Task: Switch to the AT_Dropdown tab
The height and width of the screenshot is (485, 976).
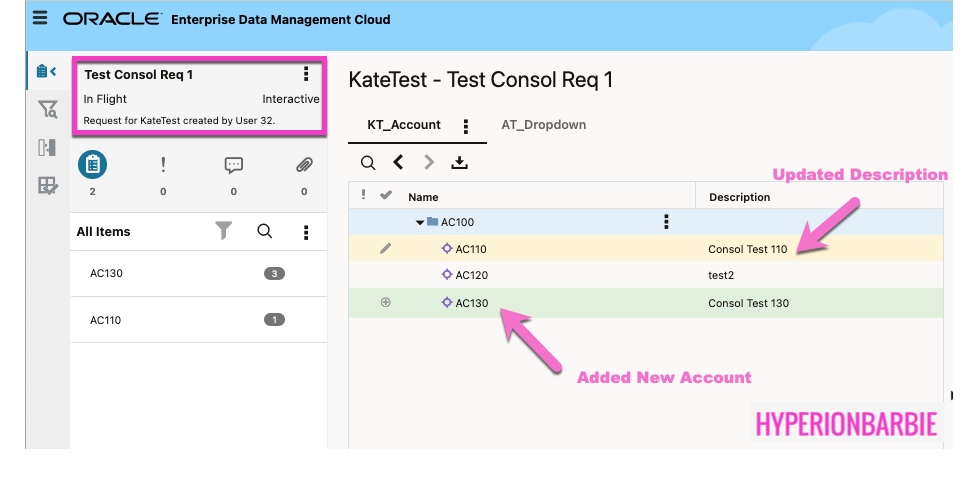Action: pos(543,125)
